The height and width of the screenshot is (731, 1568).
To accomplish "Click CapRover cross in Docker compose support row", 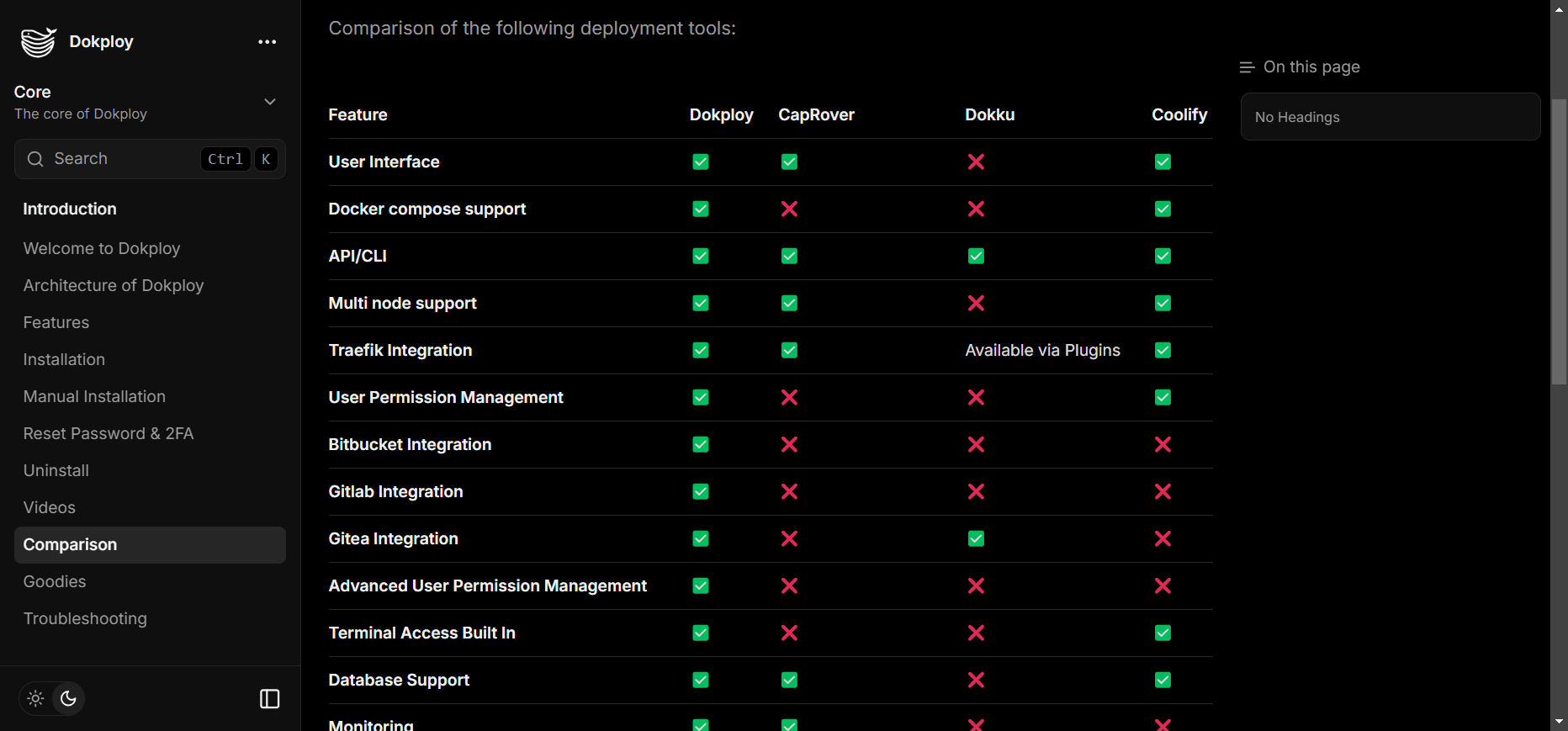I will pyautogui.click(x=789, y=209).
